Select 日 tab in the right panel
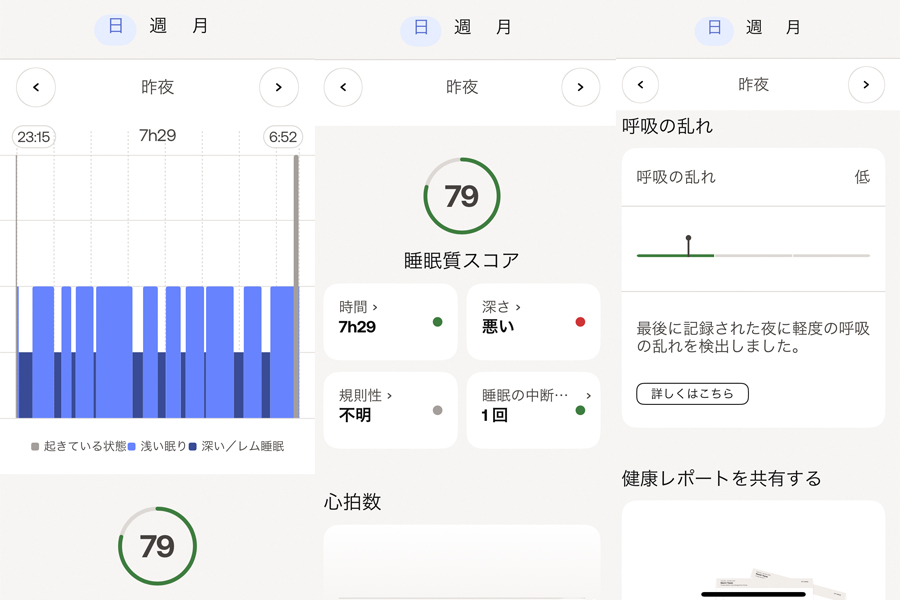Viewport: 900px width, 600px height. pos(714,28)
